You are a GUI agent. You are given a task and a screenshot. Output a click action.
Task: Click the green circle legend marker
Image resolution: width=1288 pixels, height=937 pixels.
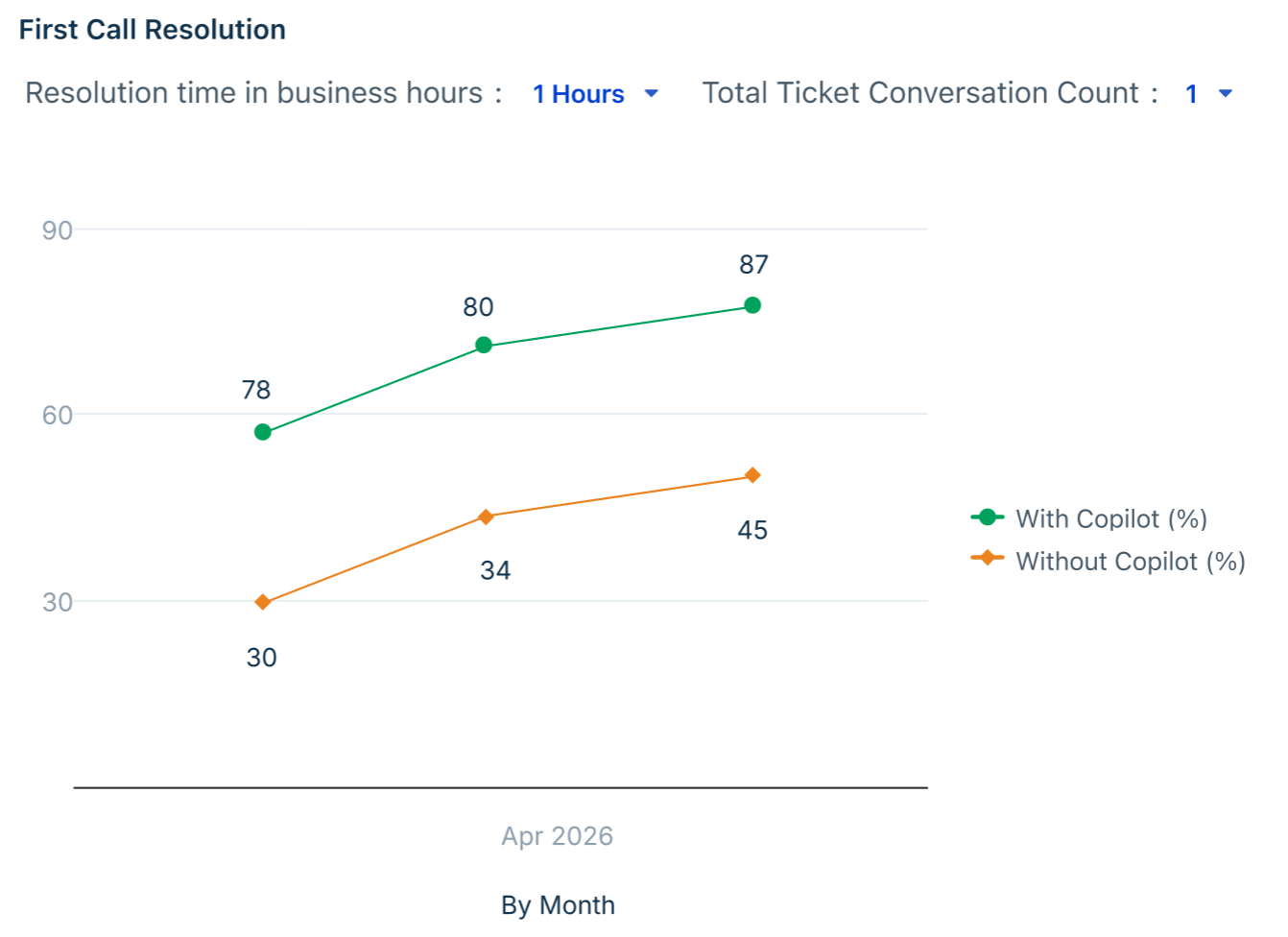pyautogui.click(x=988, y=517)
